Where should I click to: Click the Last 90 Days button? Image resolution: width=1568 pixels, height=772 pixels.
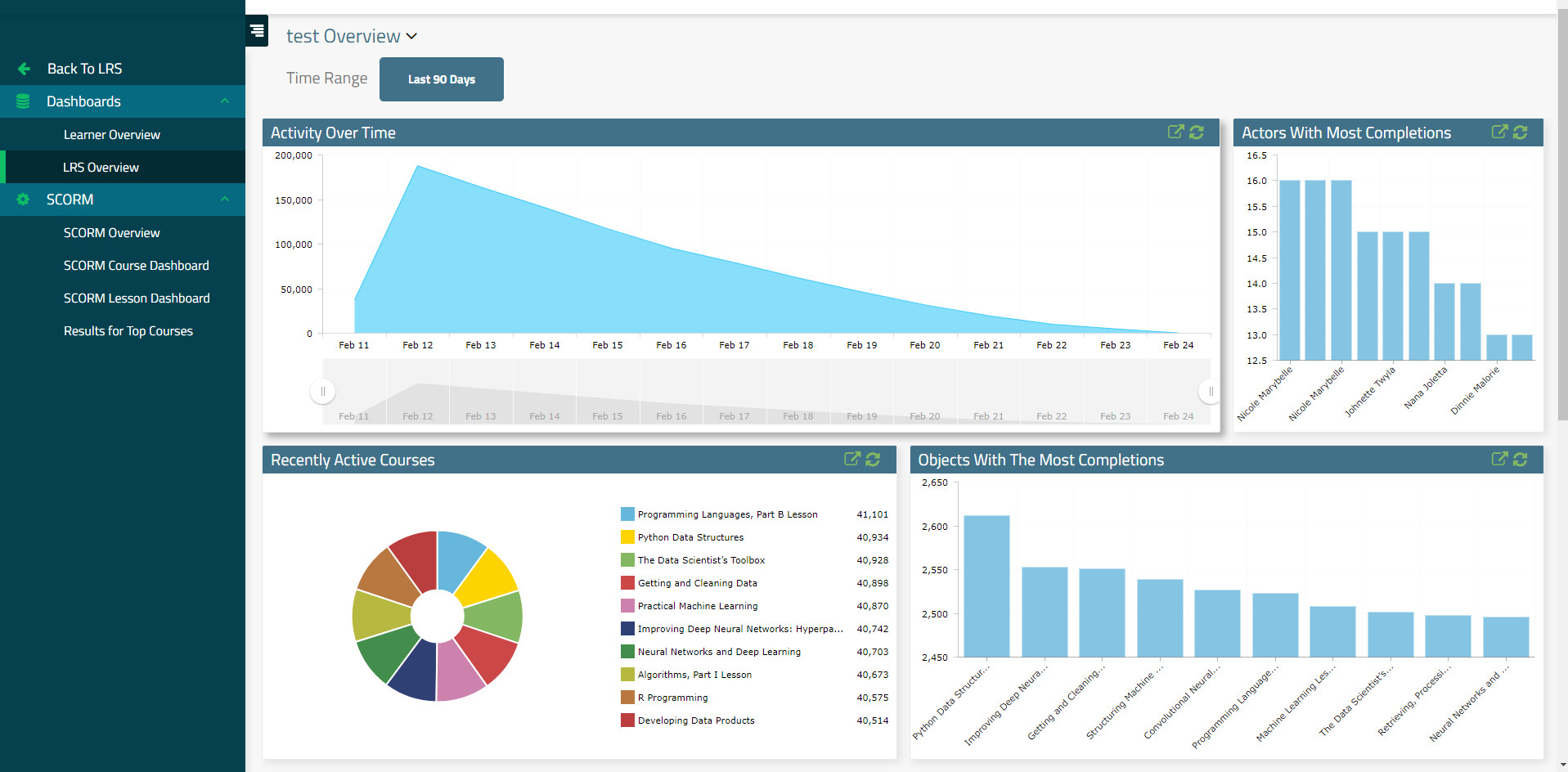[x=442, y=79]
